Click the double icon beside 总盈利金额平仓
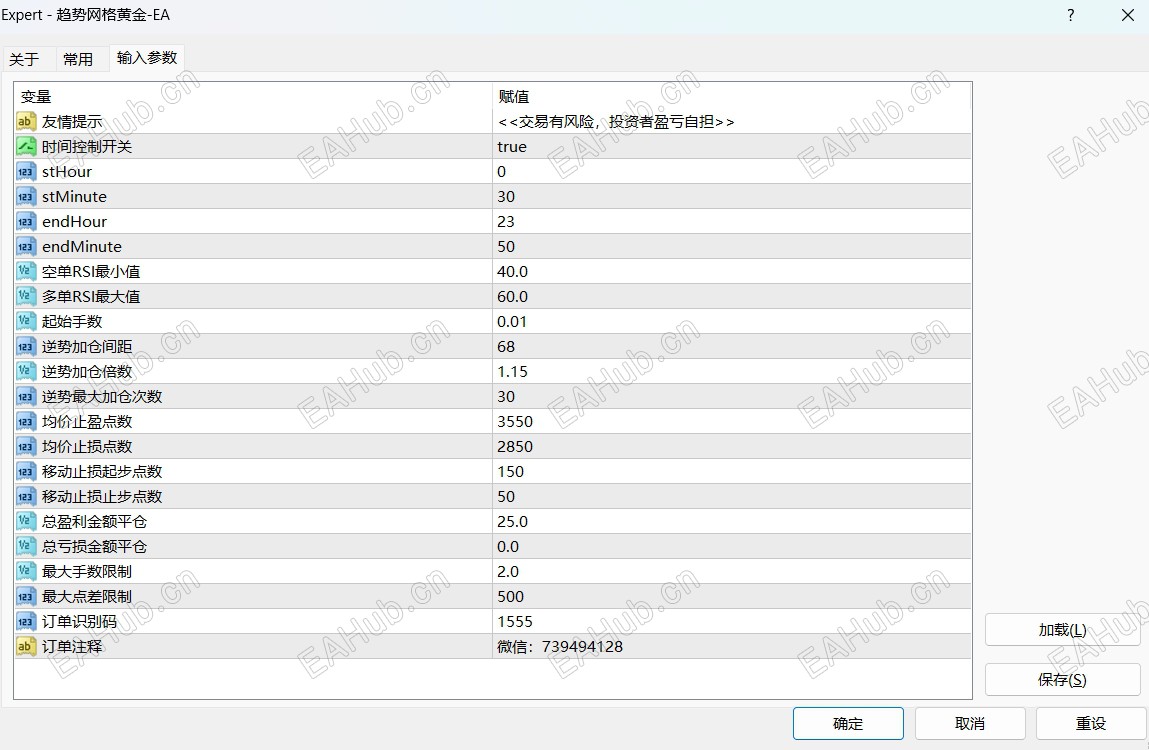The height and width of the screenshot is (750, 1149). point(26,521)
